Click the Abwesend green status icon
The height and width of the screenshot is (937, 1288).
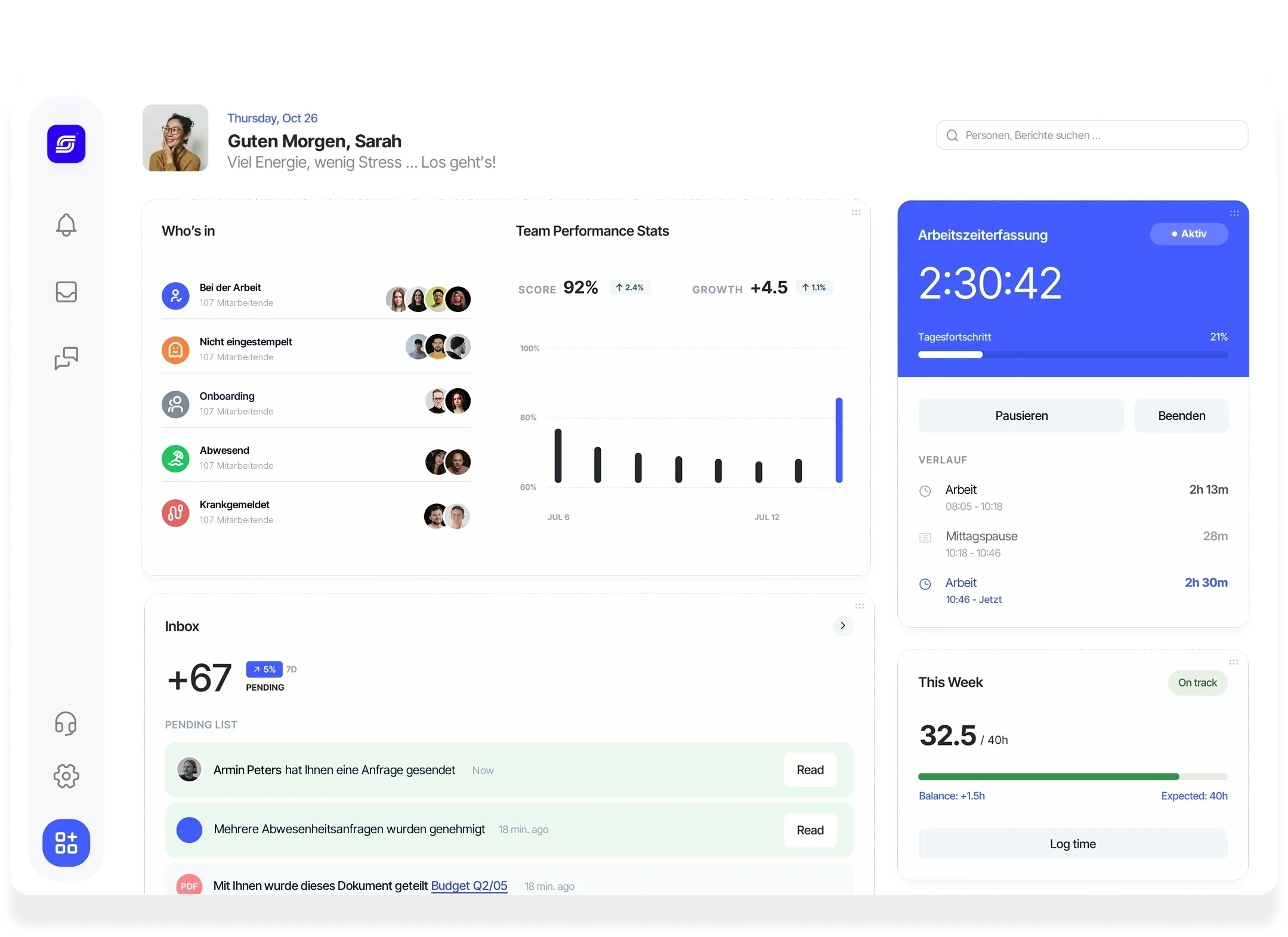point(175,459)
